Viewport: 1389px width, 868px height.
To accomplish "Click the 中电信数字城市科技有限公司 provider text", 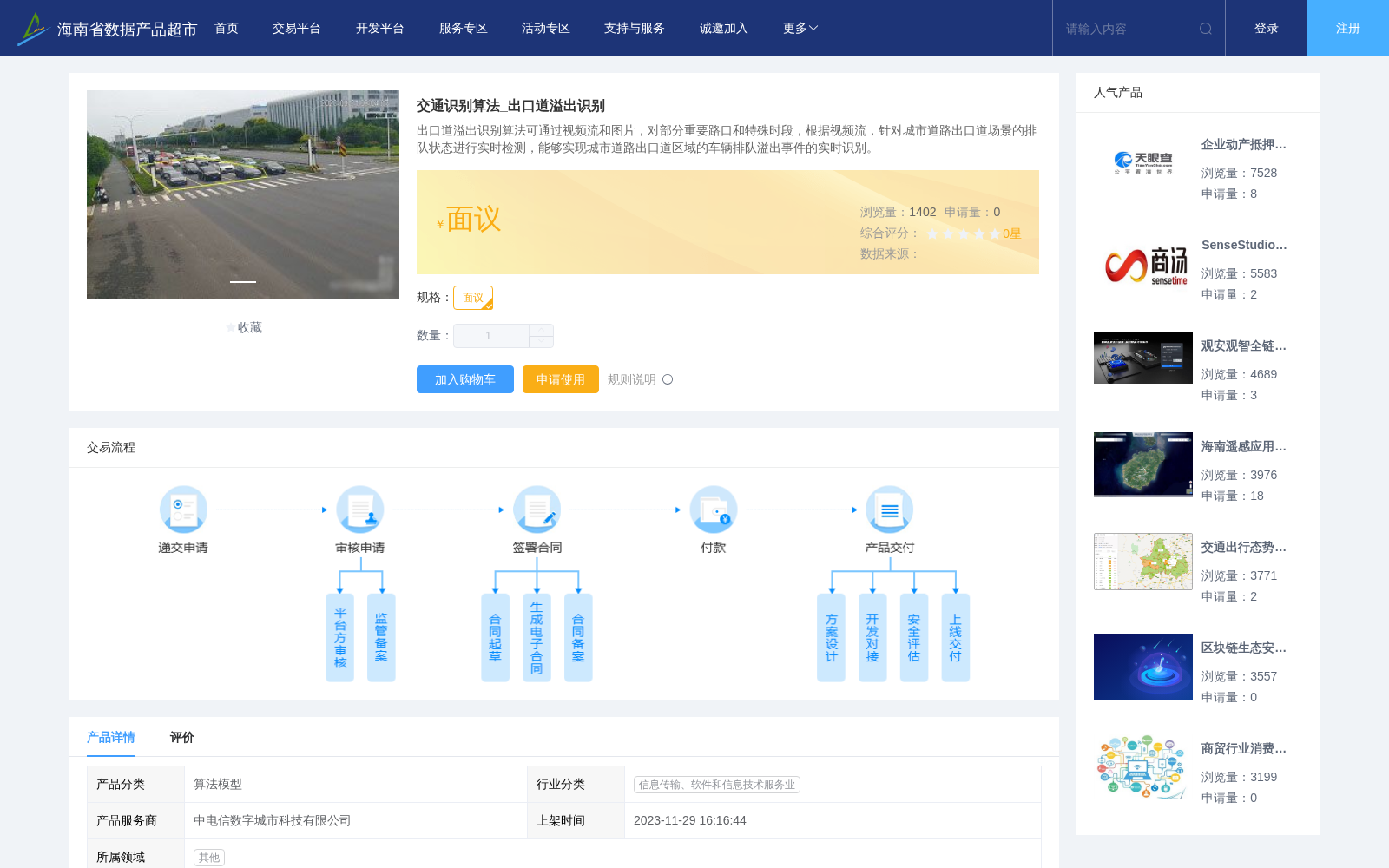I will (273, 821).
